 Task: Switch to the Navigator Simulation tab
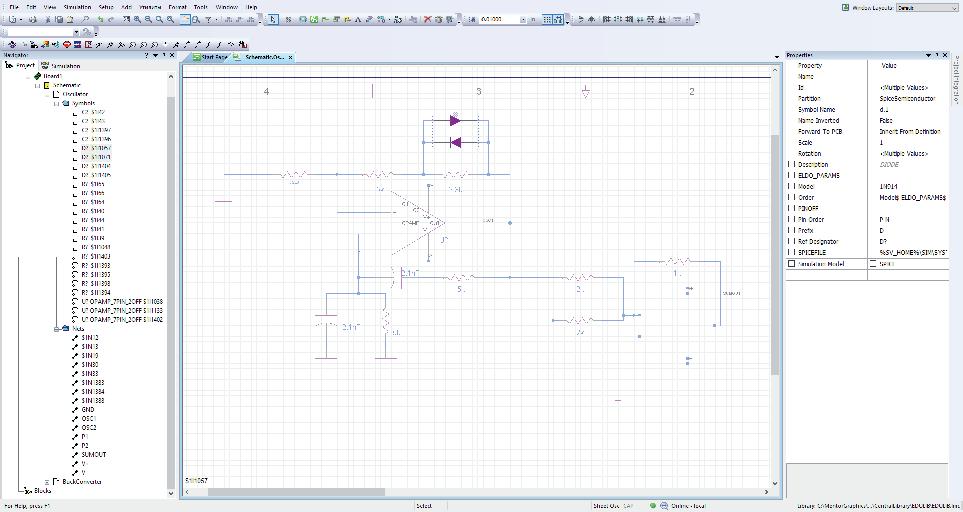tap(61, 66)
